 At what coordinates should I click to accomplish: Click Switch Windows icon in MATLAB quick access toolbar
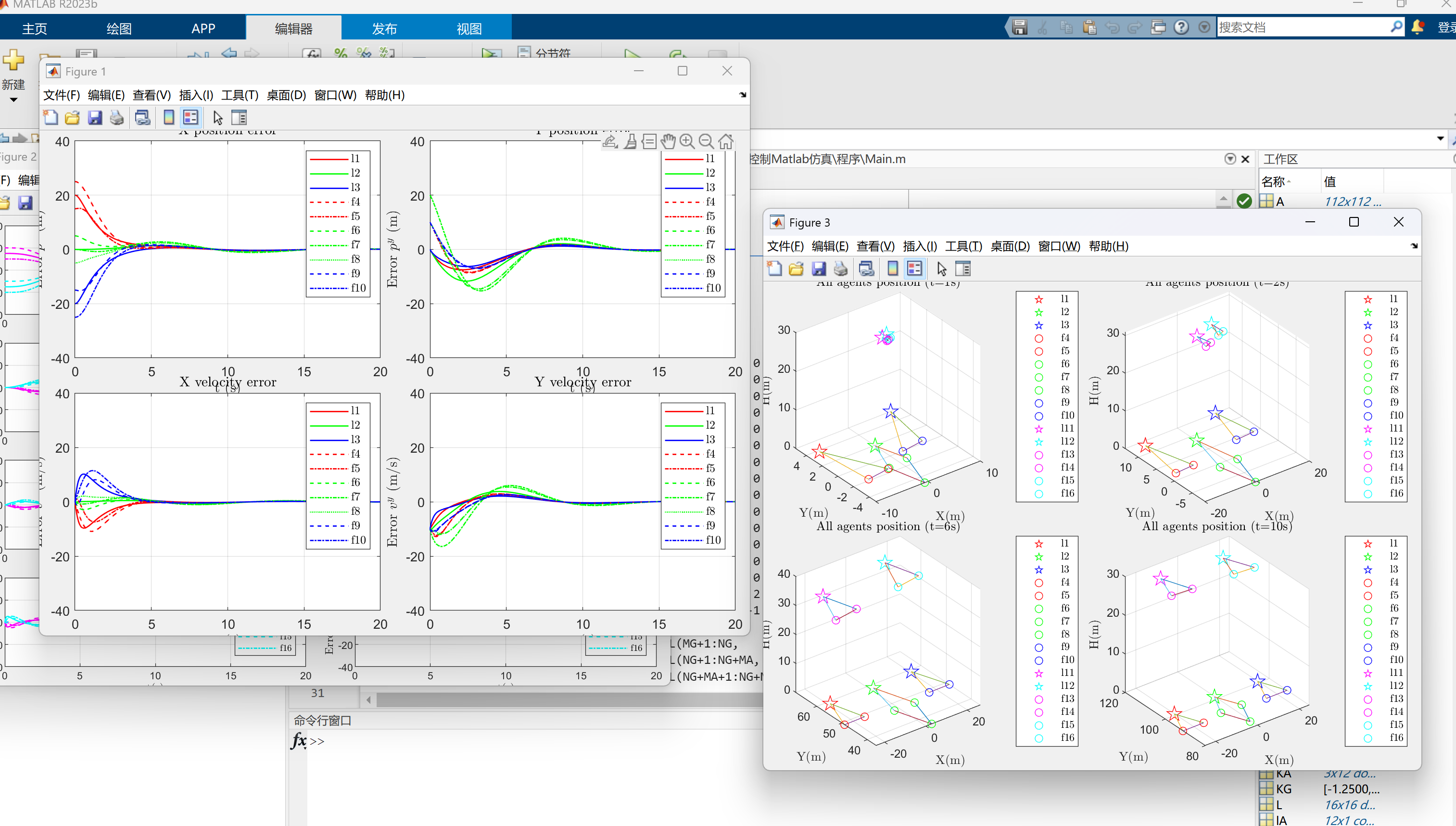1158,26
